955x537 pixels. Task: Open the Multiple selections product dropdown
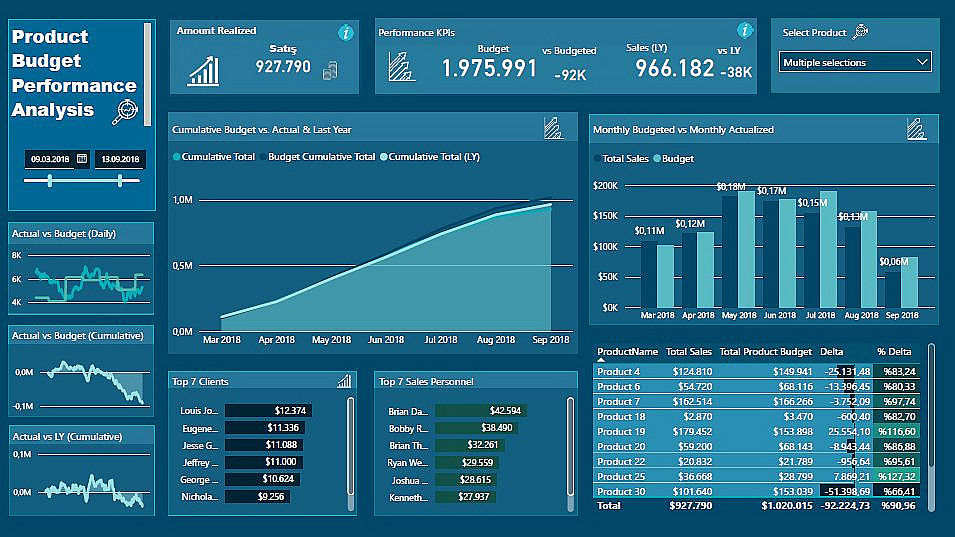[x=855, y=62]
